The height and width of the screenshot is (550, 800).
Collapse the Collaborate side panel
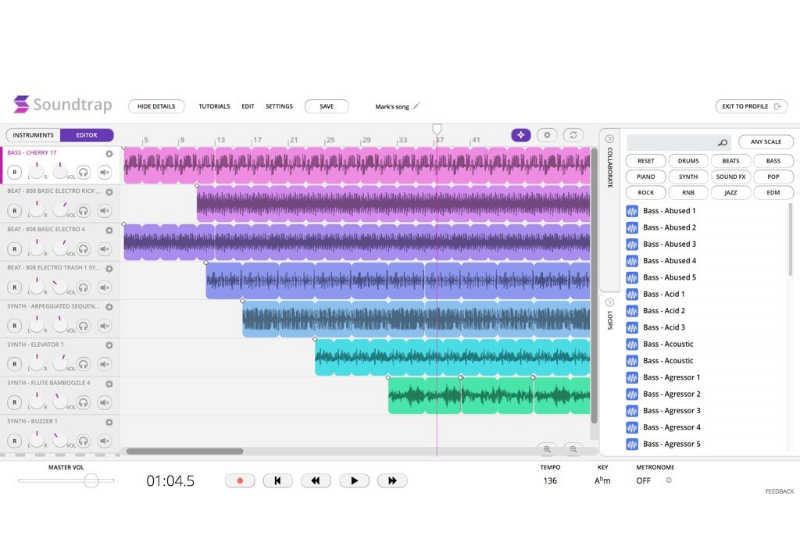pyautogui.click(x=609, y=139)
